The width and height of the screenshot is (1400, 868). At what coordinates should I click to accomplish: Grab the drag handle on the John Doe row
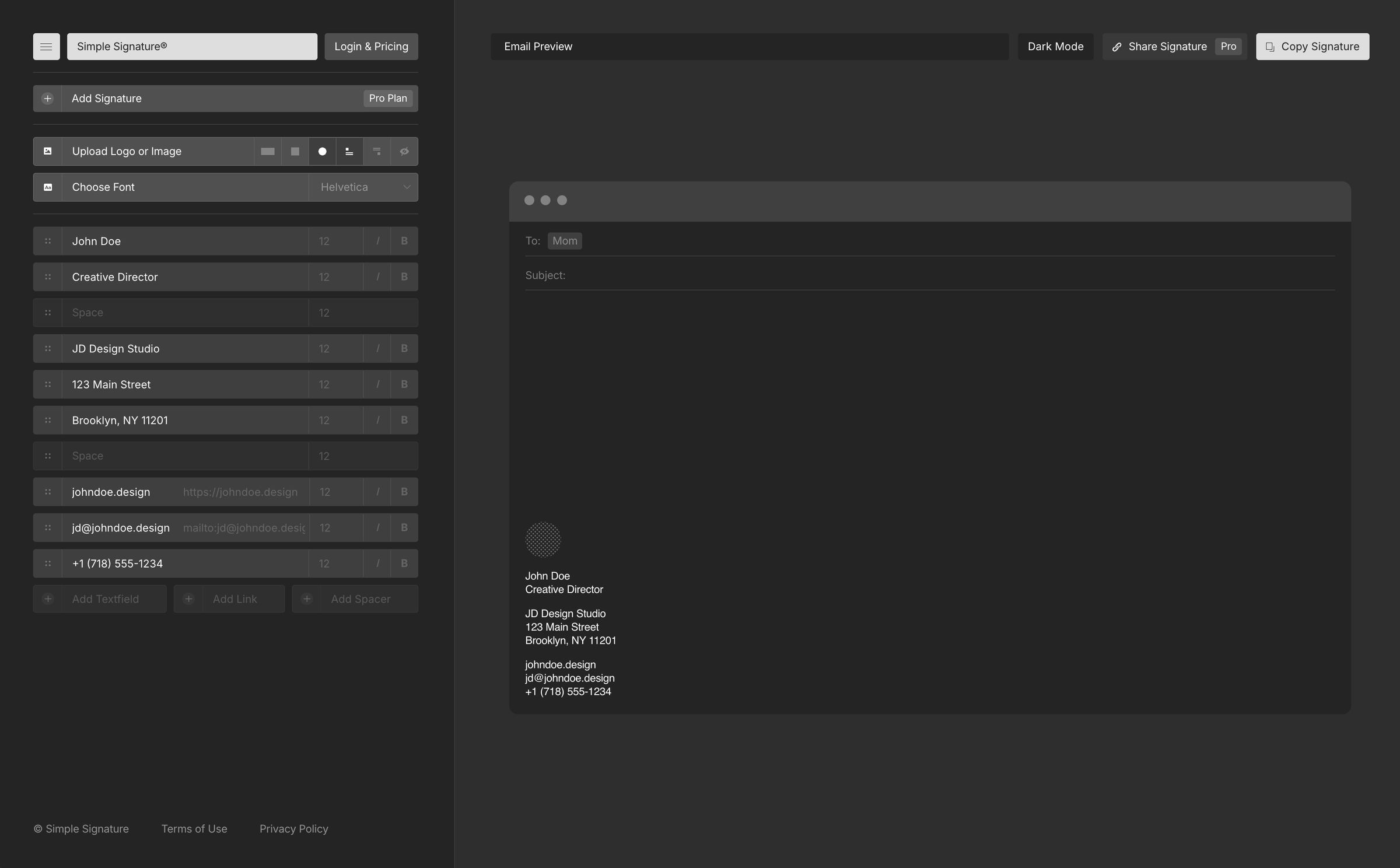click(x=48, y=241)
